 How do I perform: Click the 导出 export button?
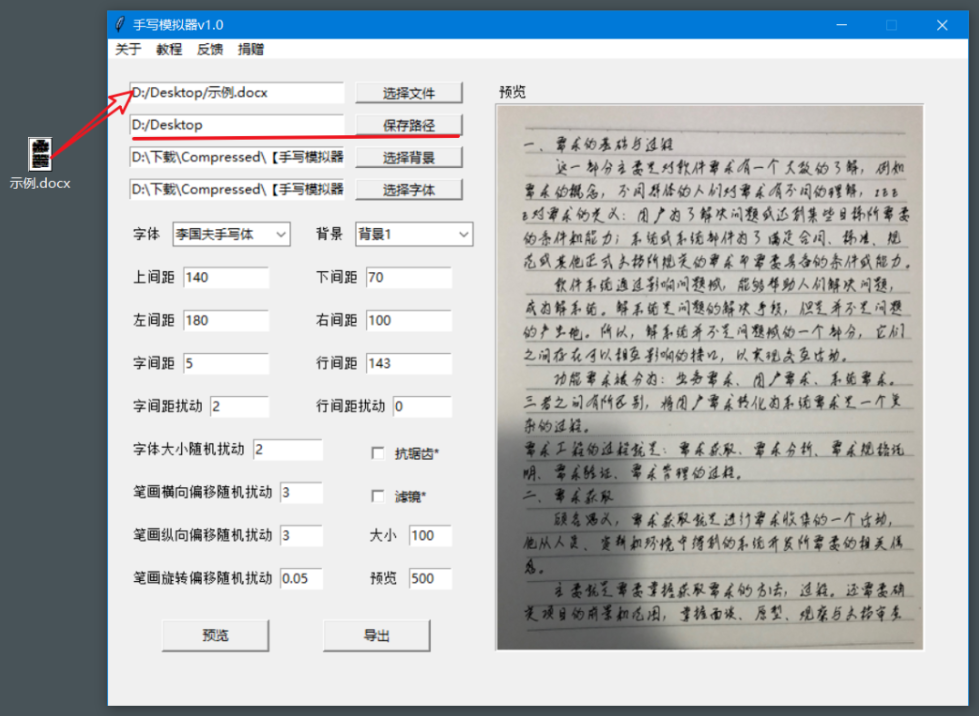(376, 635)
